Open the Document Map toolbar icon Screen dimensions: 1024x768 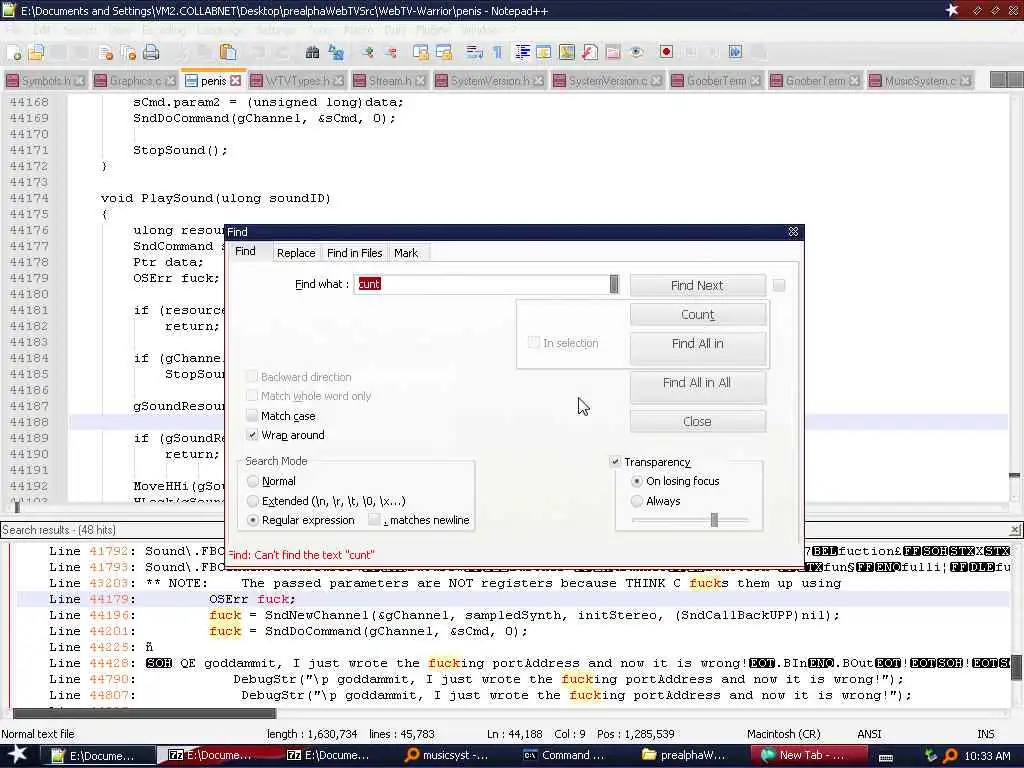pos(567,53)
